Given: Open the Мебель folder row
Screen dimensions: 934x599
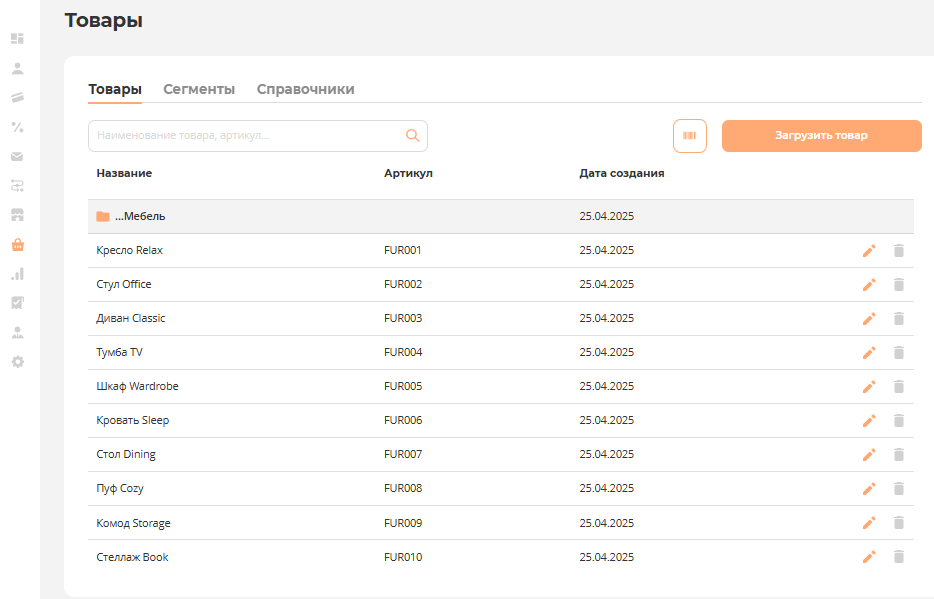Looking at the screenshot, I should [400, 217].
